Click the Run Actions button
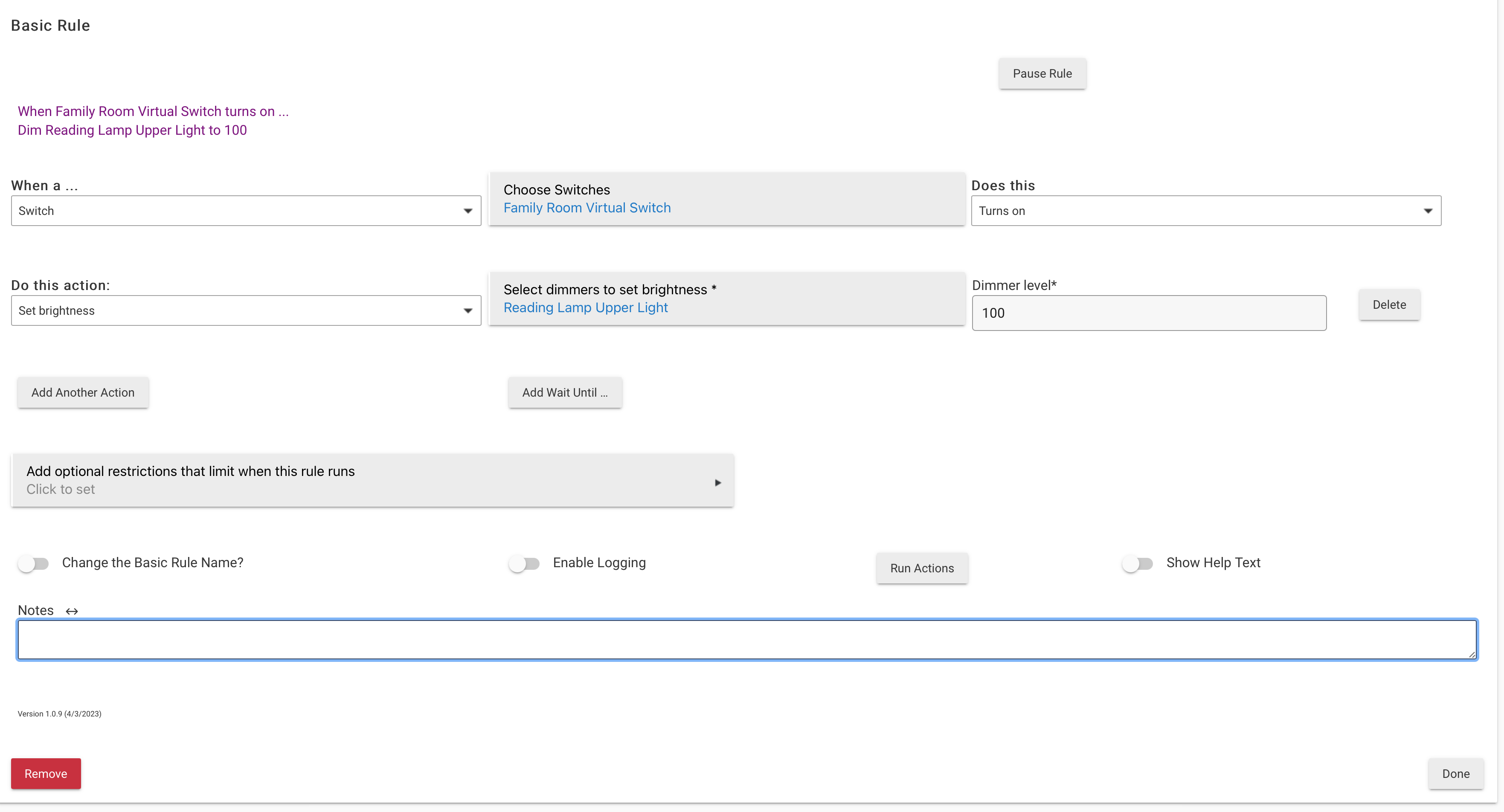 point(922,568)
